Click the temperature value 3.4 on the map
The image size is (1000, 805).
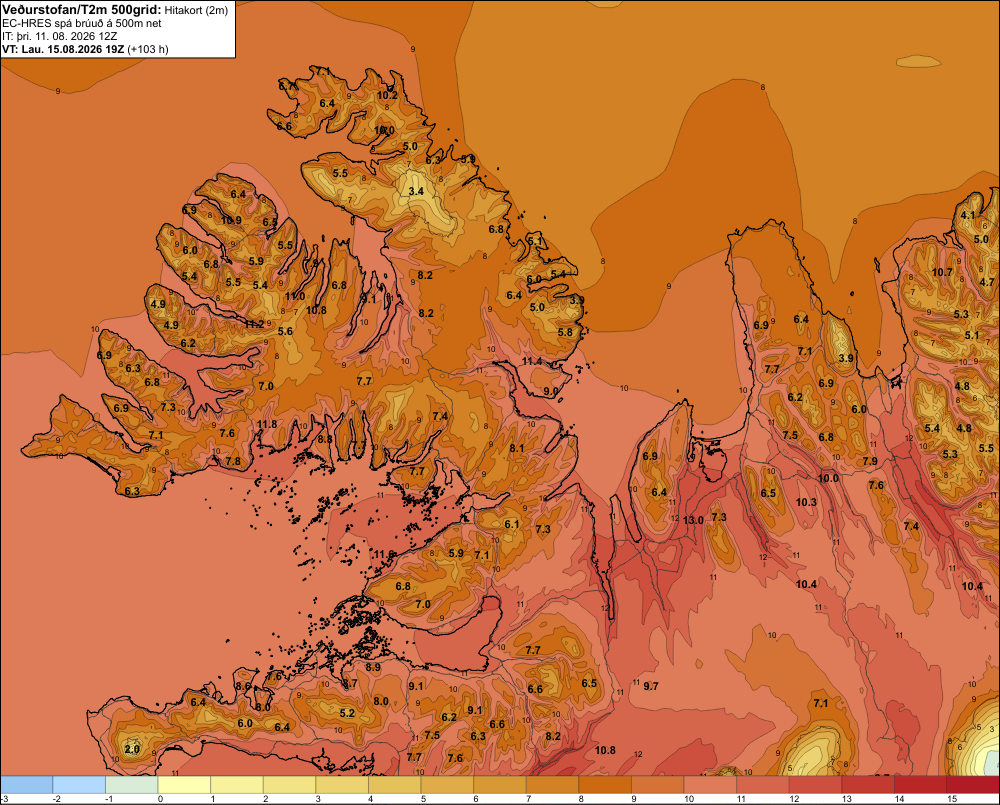(416, 191)
